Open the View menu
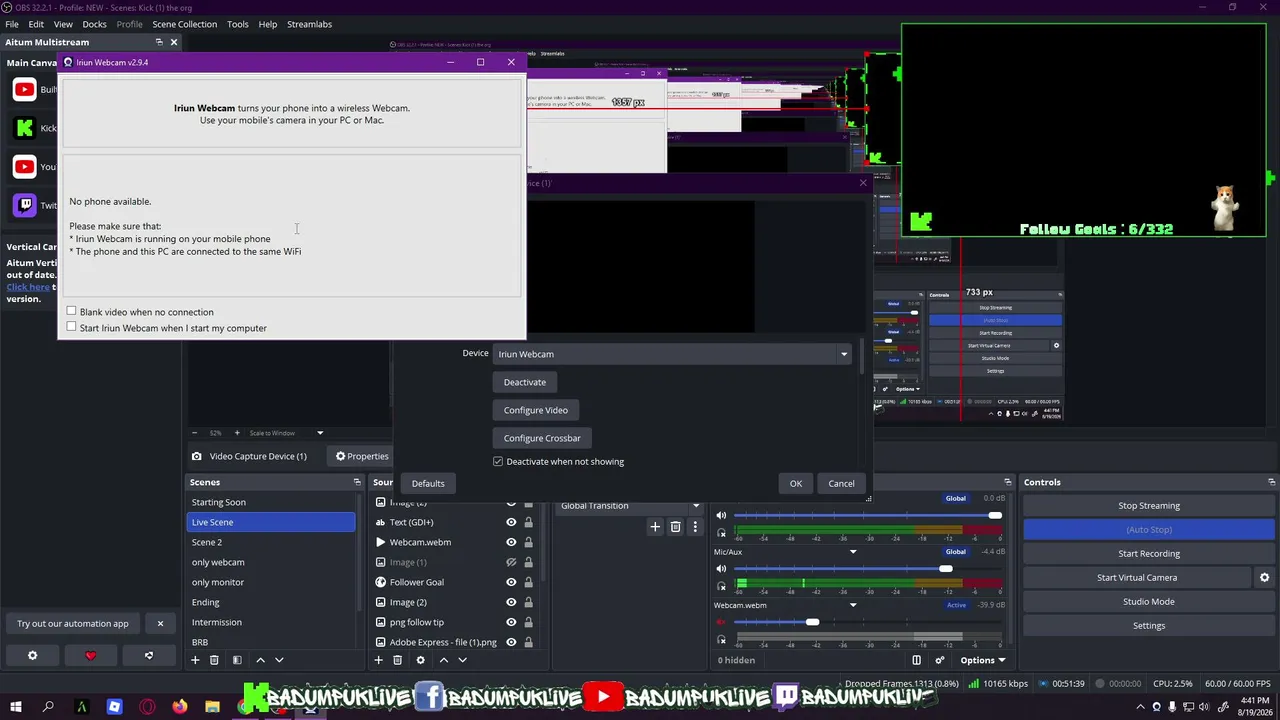Image resolution: width=1280 pixels, height=720 pixels. coord(63,24)
